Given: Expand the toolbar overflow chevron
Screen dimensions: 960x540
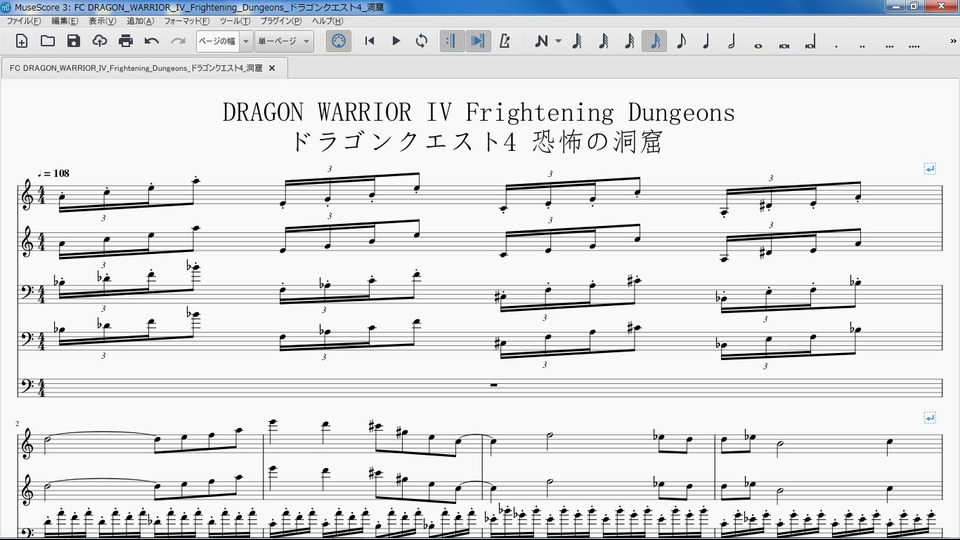Looking at the screenshot, I should 953,41.
